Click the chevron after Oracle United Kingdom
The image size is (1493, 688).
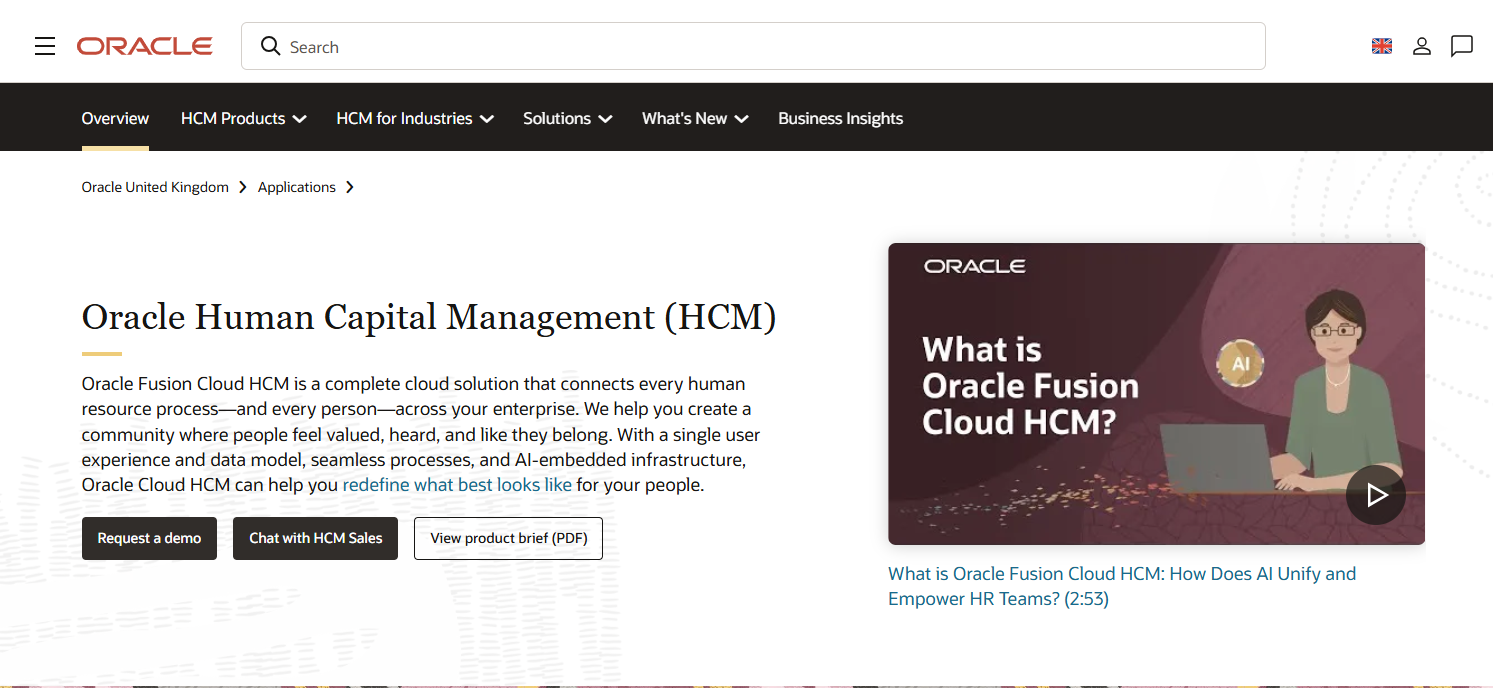[x=243, y=187]
